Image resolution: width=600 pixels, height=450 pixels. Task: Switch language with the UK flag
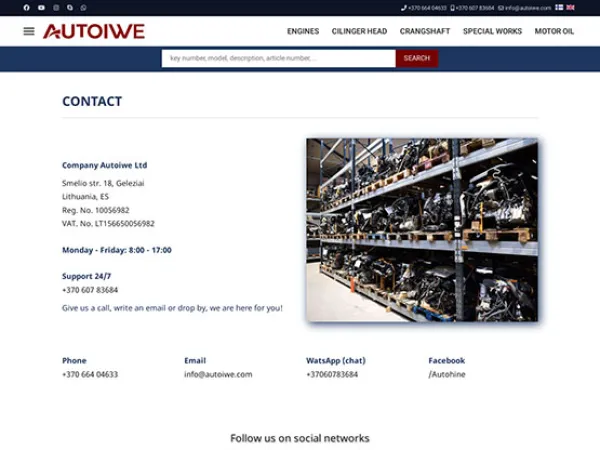[571, 7]
